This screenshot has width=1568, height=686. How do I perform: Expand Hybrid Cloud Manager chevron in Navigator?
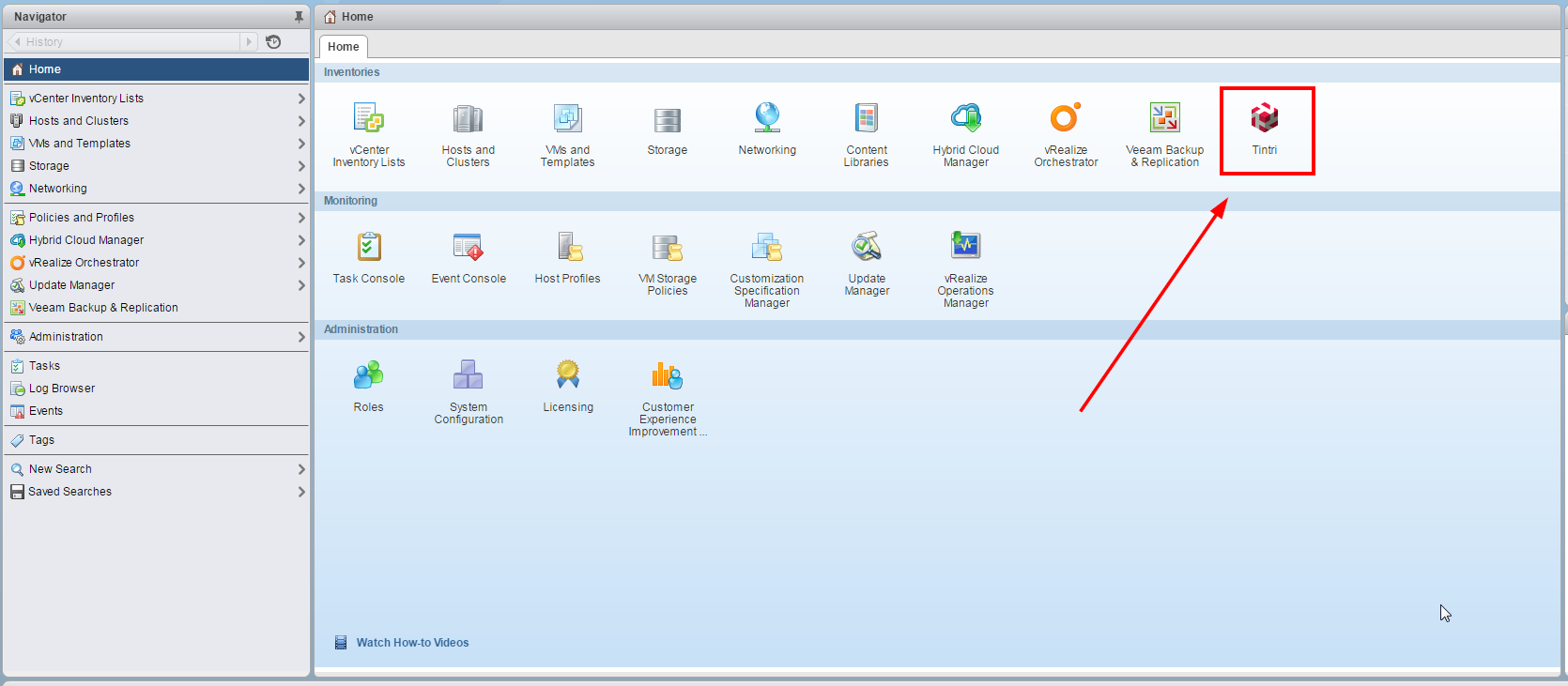coord(301,240)
